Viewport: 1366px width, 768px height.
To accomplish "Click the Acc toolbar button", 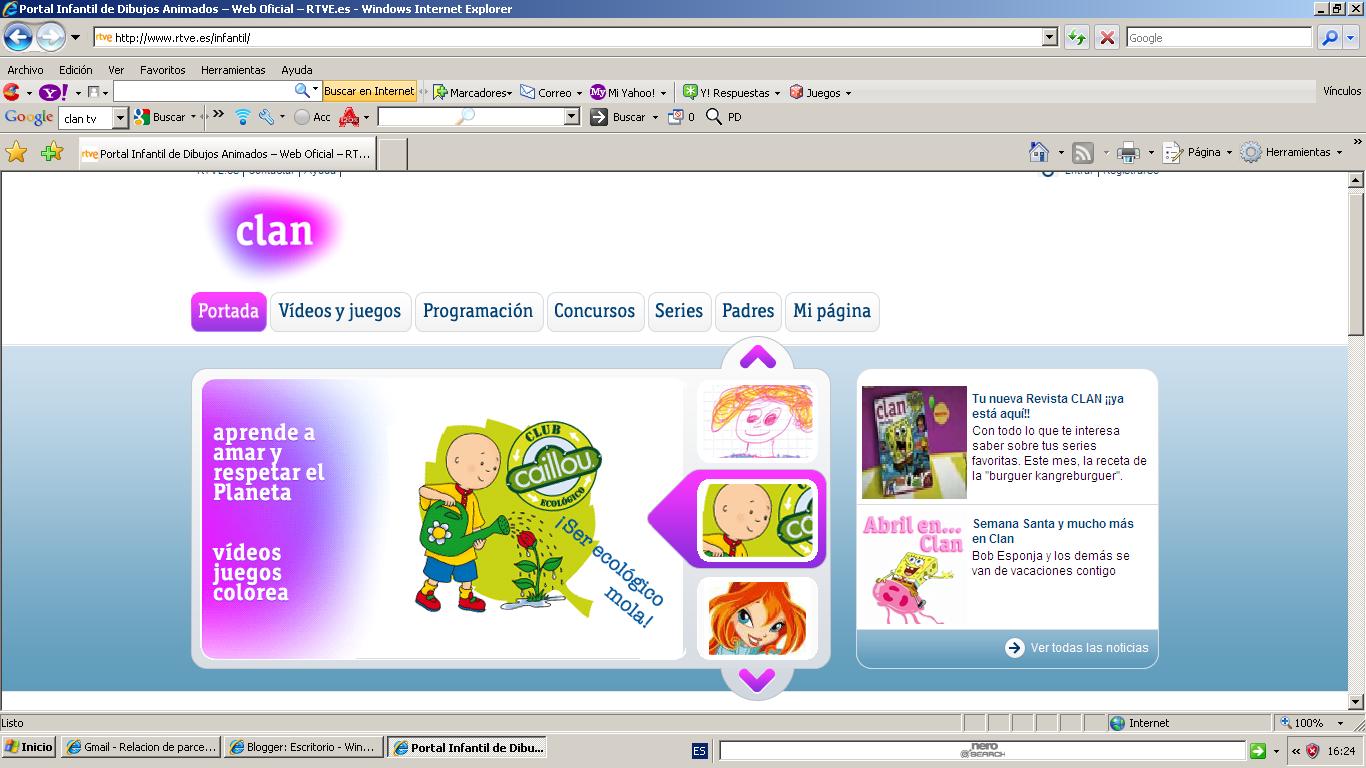I will [312, 117].
